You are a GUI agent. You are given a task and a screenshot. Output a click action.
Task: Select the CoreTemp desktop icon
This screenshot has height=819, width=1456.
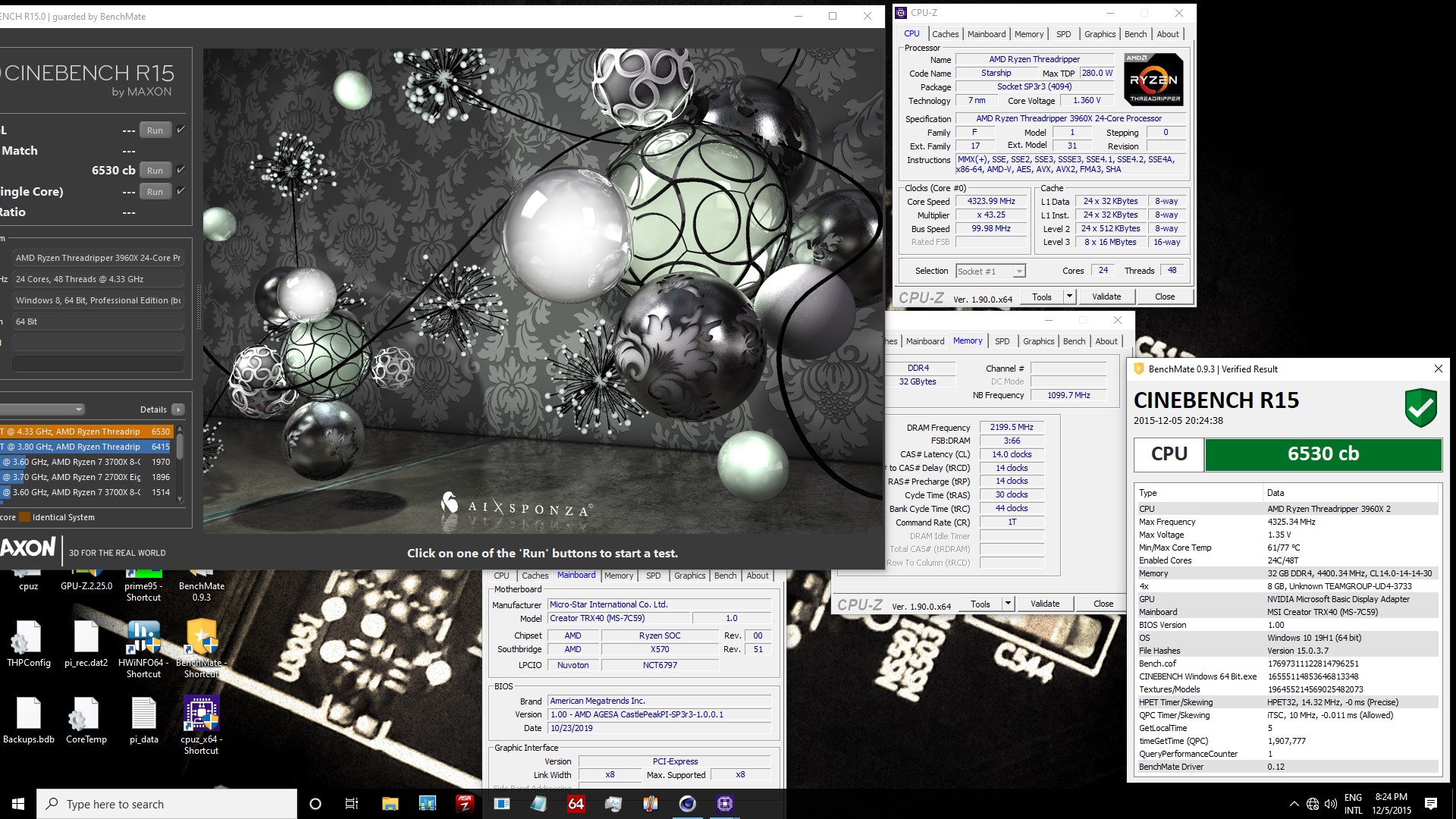point(86,720)
